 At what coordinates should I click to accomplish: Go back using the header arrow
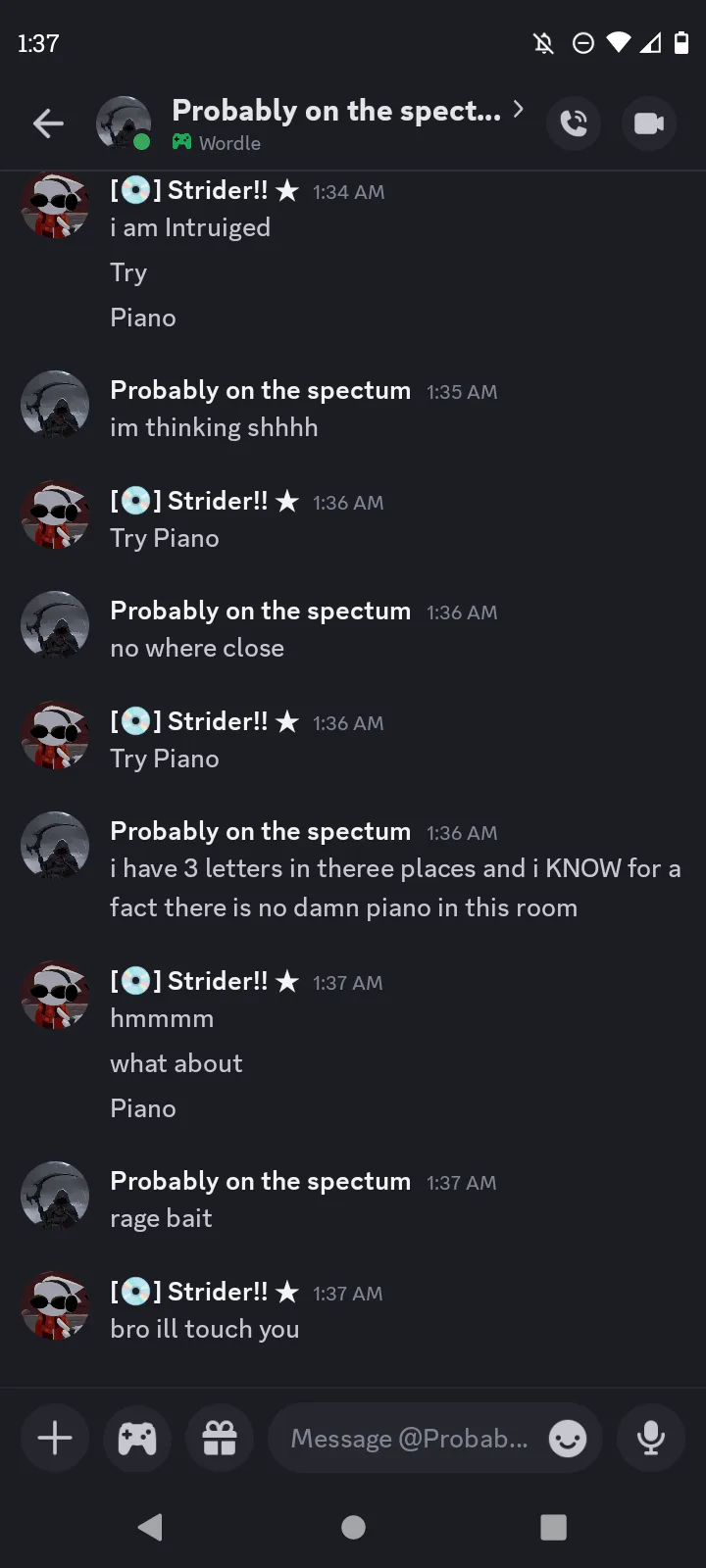click(x=48, y=123)
